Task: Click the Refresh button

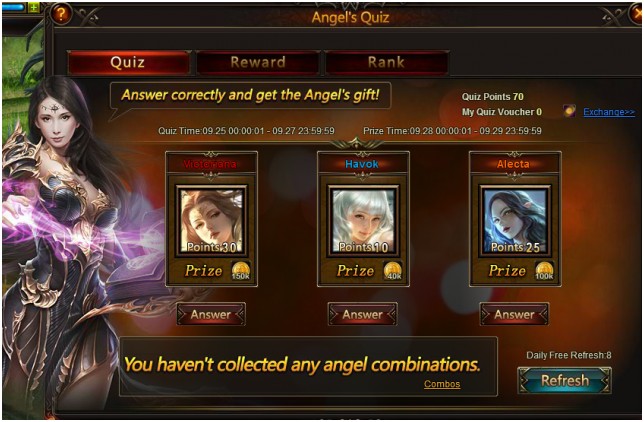Action: (565, 380)
